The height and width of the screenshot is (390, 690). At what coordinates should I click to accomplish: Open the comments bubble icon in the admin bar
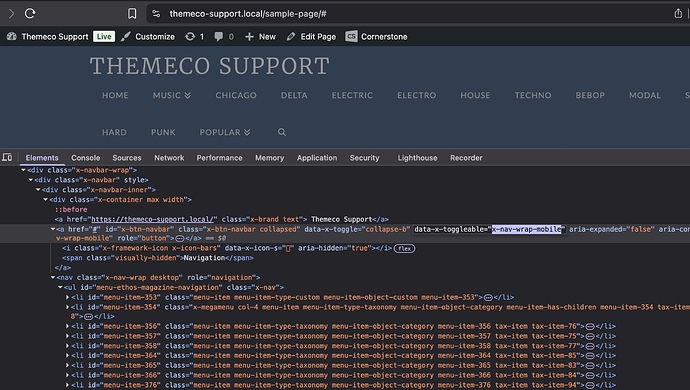click(x=218, y=37)
